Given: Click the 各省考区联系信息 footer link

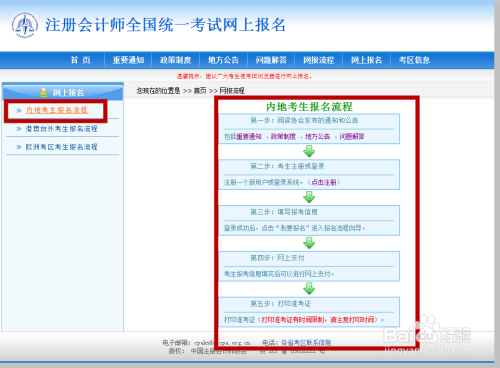Looking at the screenshot, I should point(306,342).
